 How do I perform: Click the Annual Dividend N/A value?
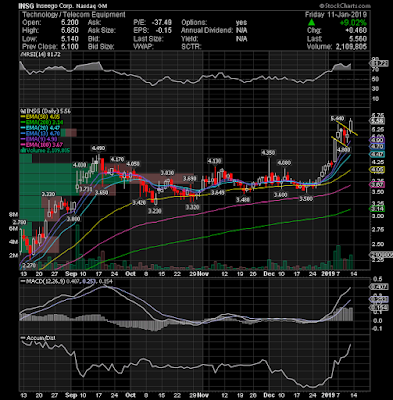tap(241, 31)
